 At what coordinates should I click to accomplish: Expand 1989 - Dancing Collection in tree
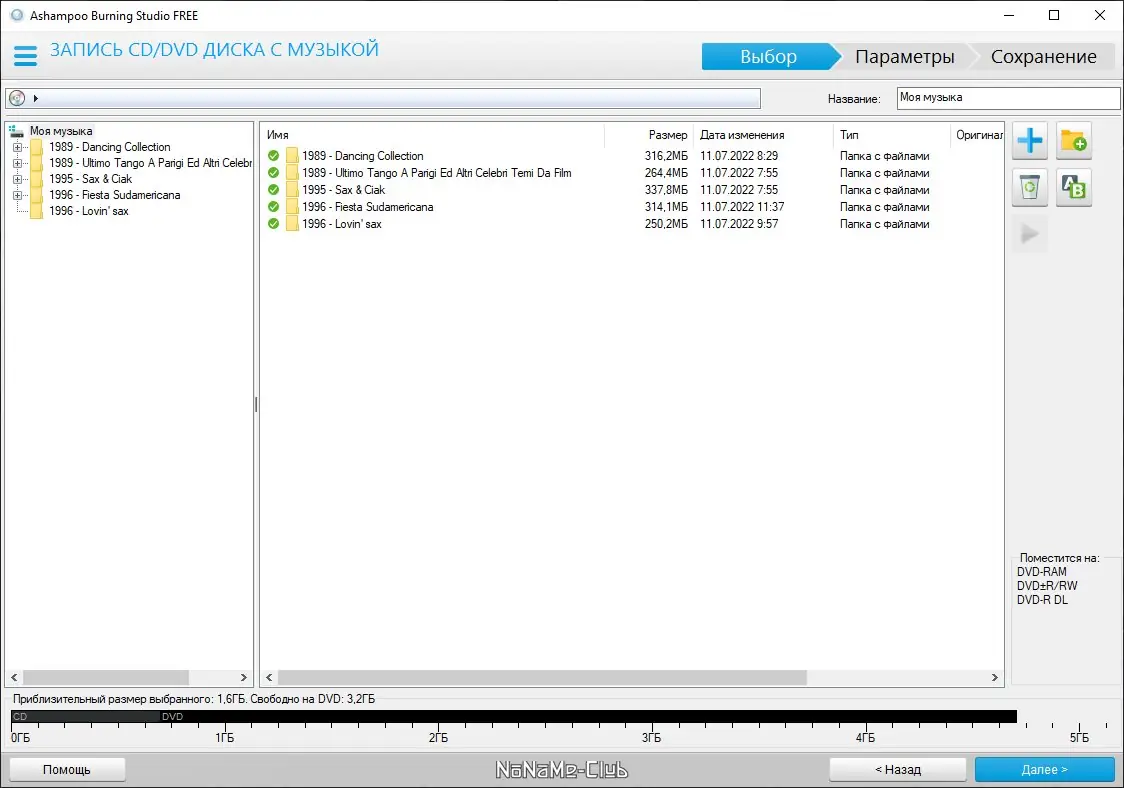click(17, 147)
